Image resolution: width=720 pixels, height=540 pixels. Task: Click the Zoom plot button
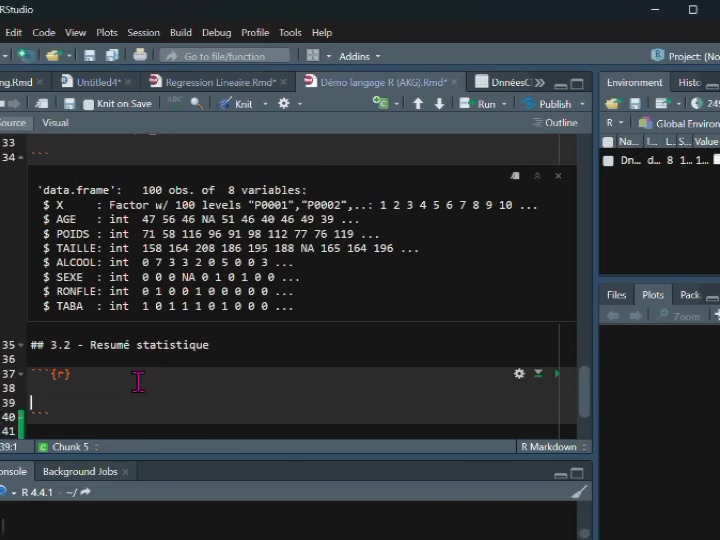coord(678,316)
